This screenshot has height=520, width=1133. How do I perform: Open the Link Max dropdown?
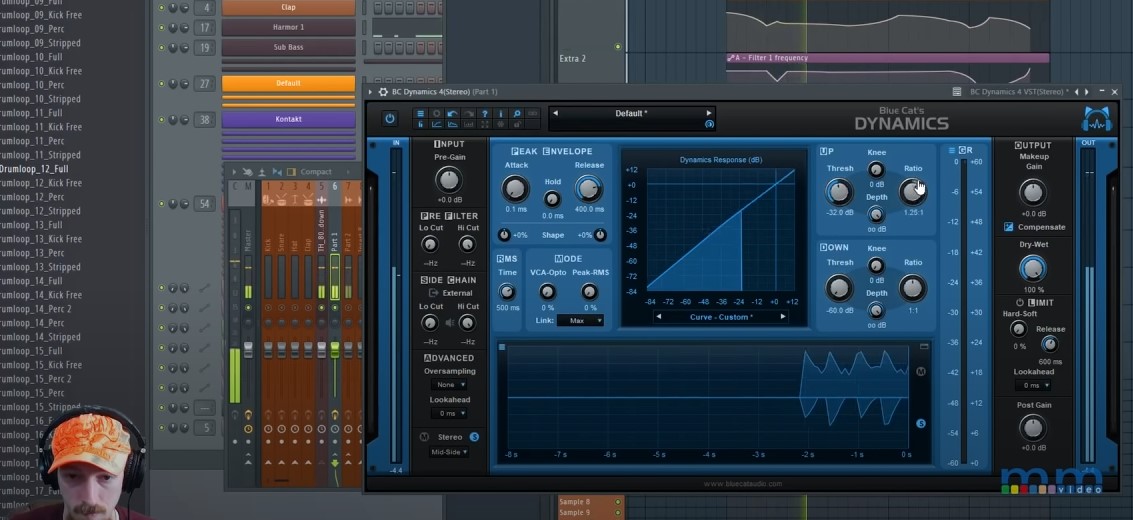(x=580, y=320)
